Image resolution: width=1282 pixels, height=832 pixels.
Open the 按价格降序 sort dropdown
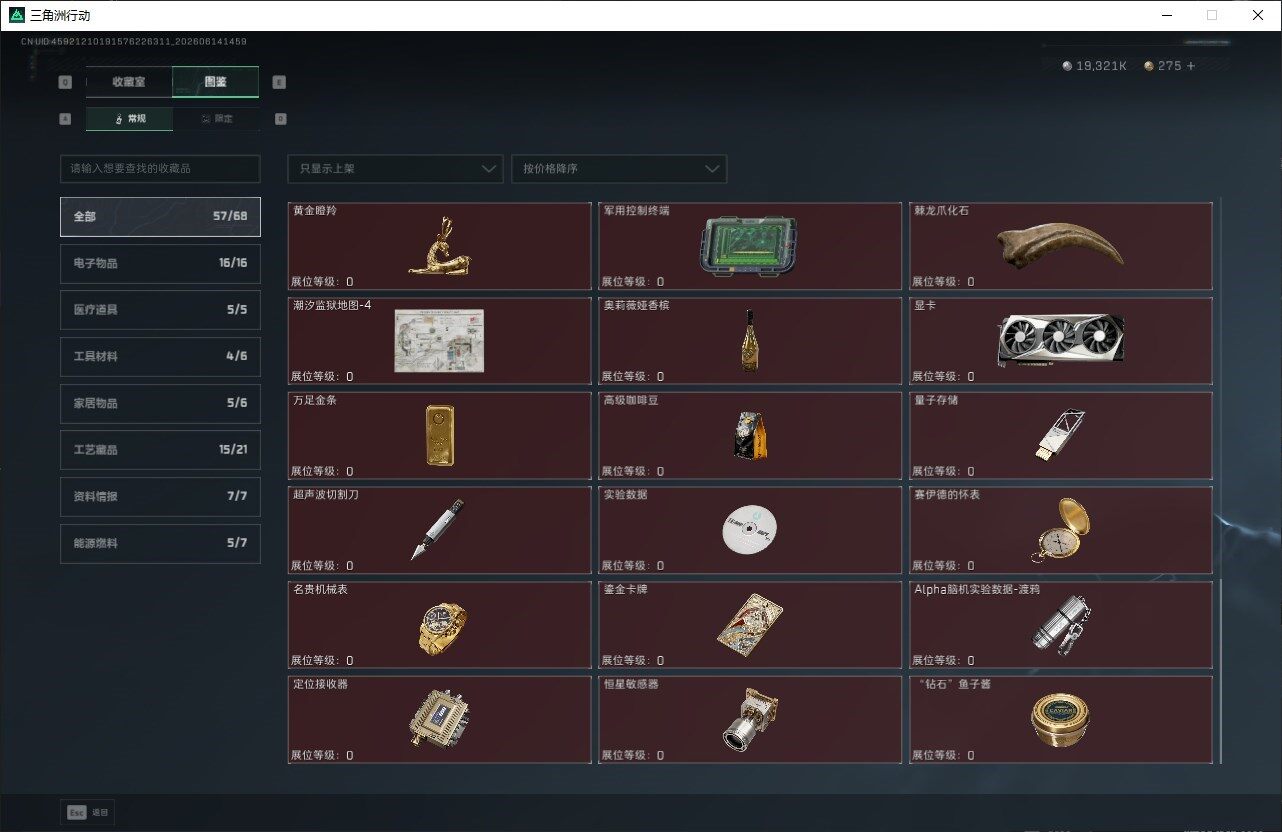pos(619,169)
